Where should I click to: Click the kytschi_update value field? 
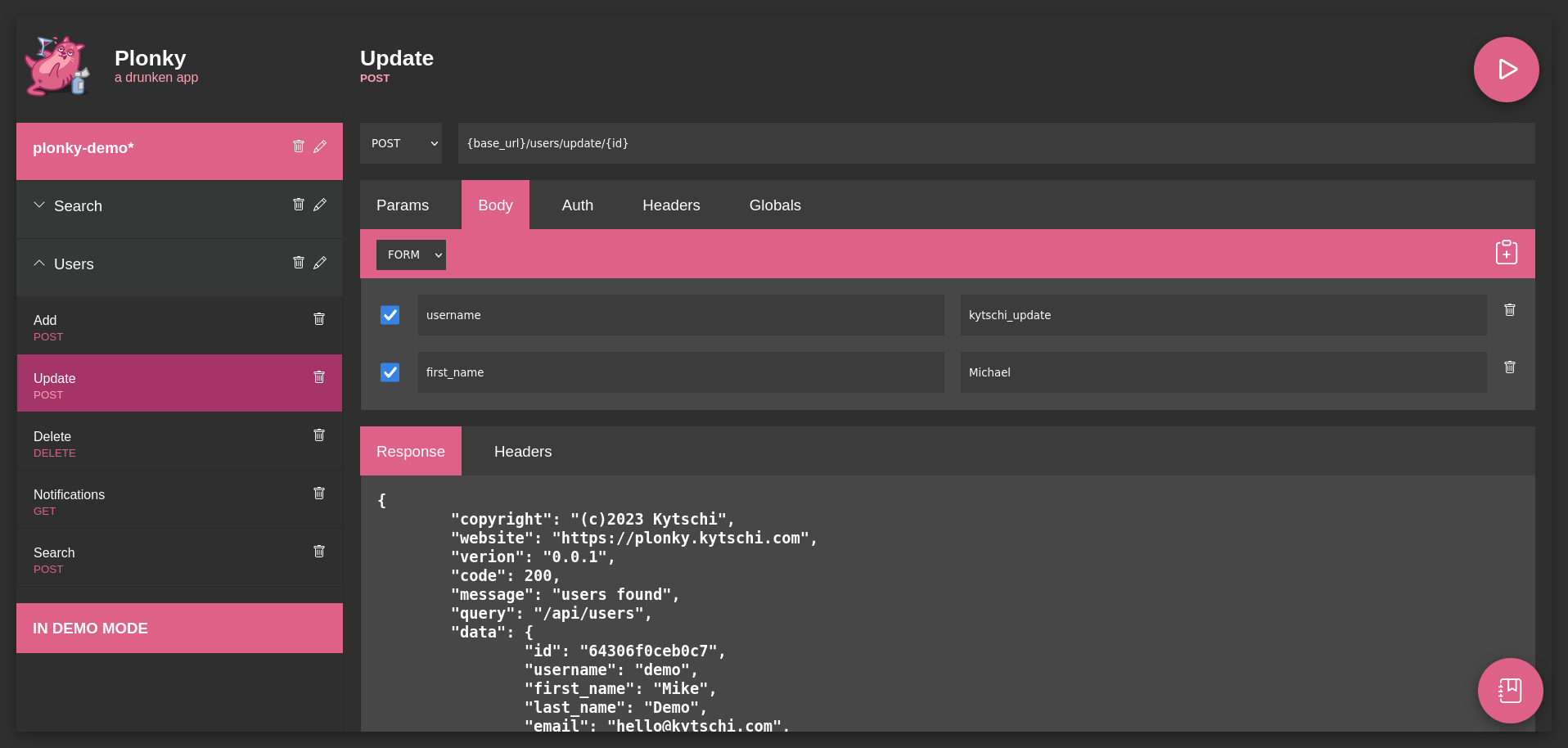[1223, 315]
